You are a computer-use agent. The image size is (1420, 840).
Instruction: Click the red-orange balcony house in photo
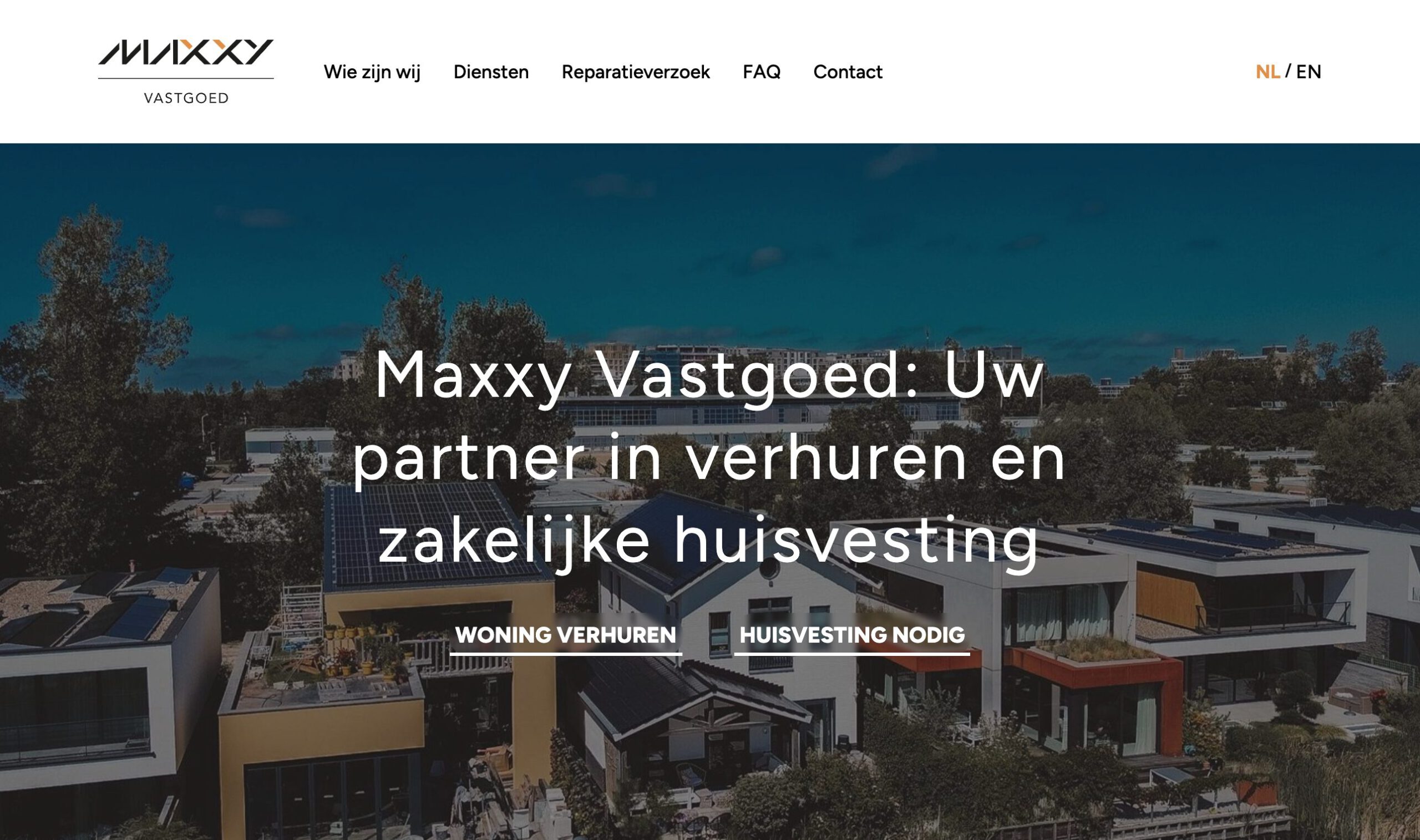coord(1093,696)
